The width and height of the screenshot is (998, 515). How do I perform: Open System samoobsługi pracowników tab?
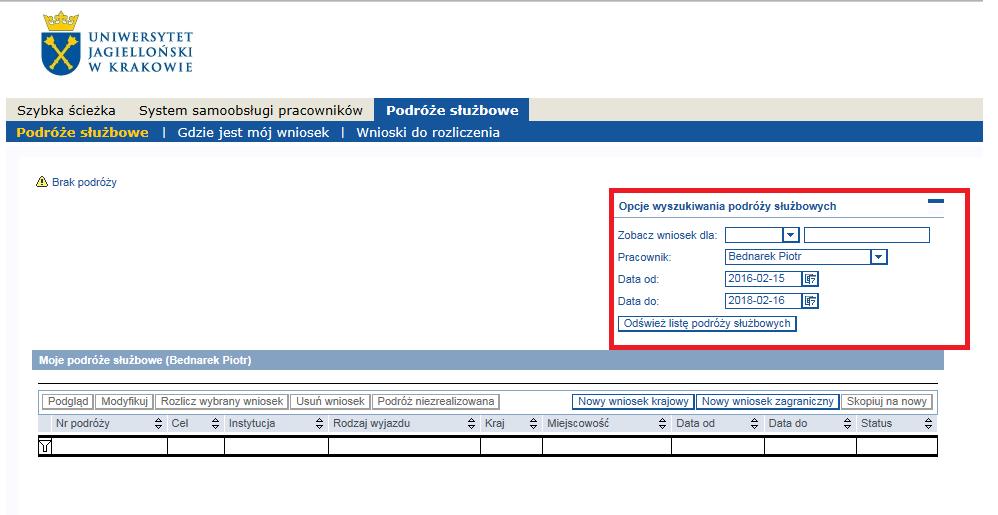(x=251, y=110)
